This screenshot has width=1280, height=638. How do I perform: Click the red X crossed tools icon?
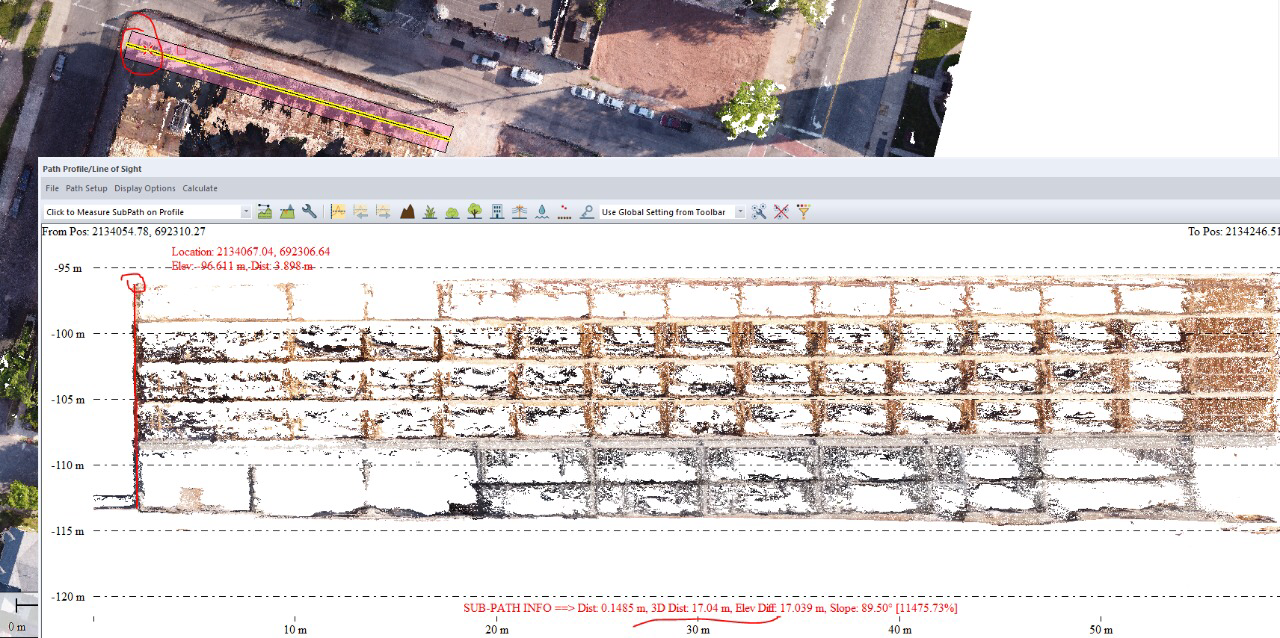pos(781,212)
